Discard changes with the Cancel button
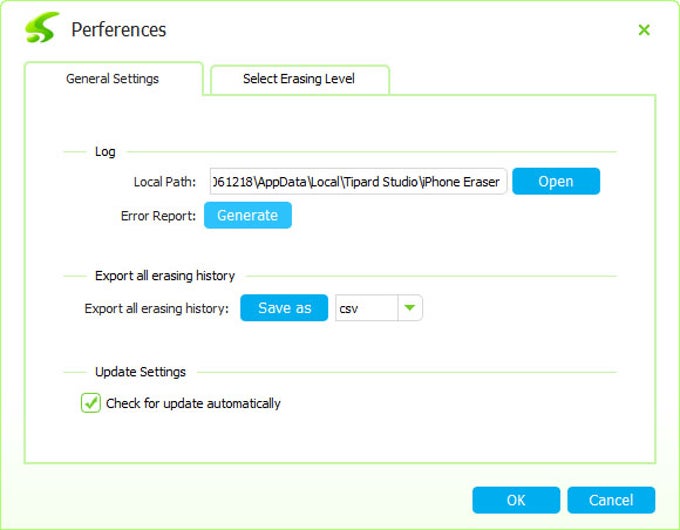This screenshot has height=530, width=680. pos(610,500)
